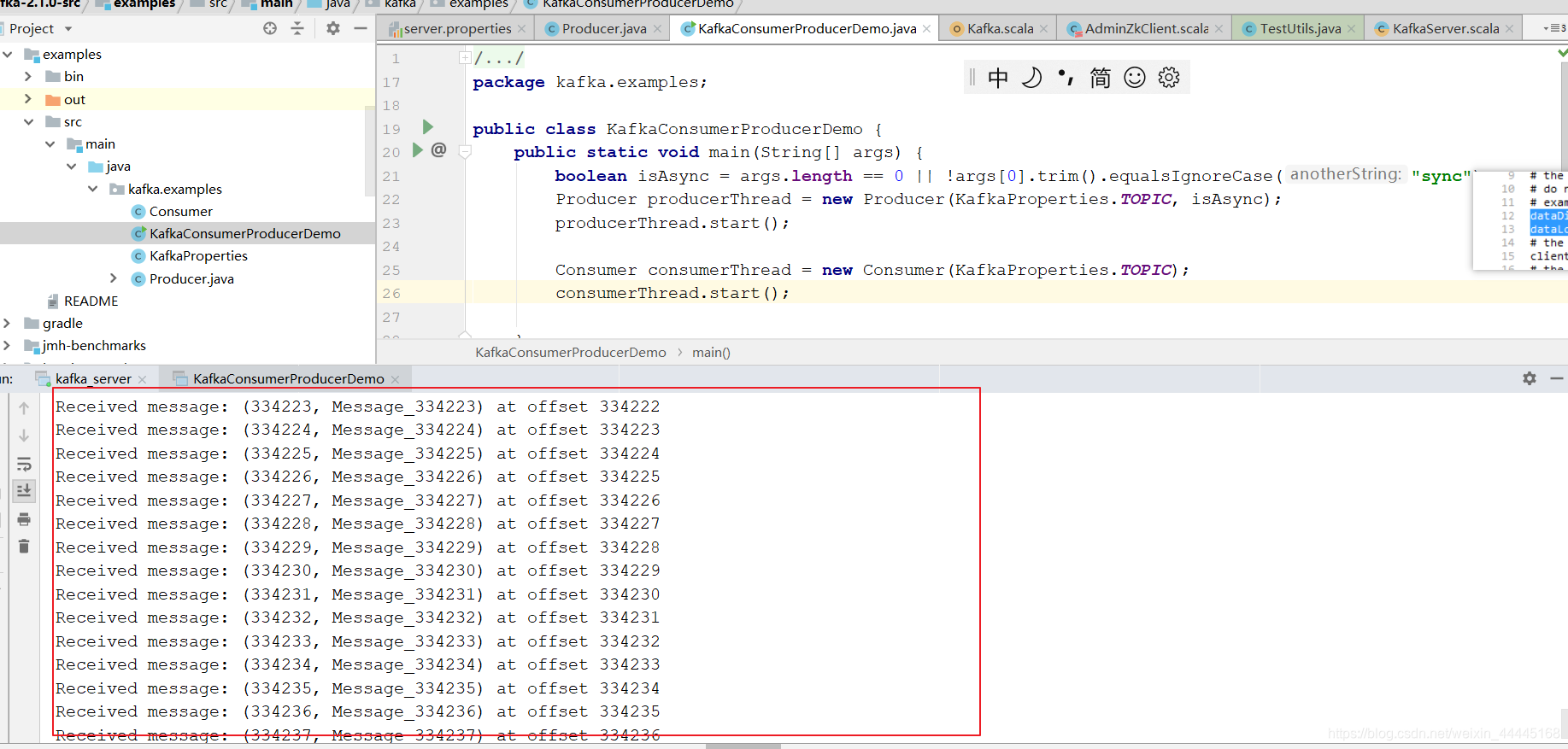Open IME toolbar settings gear
This screenshot has width=1568, height=749.
[x=1169, y=78]
